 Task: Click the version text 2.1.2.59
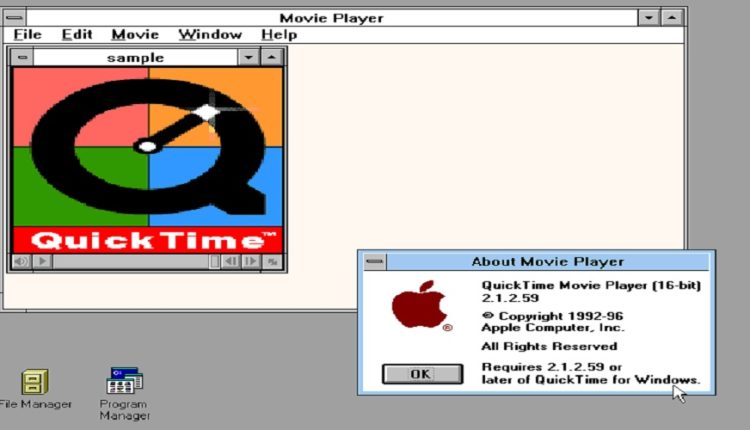tap(510, 298)
